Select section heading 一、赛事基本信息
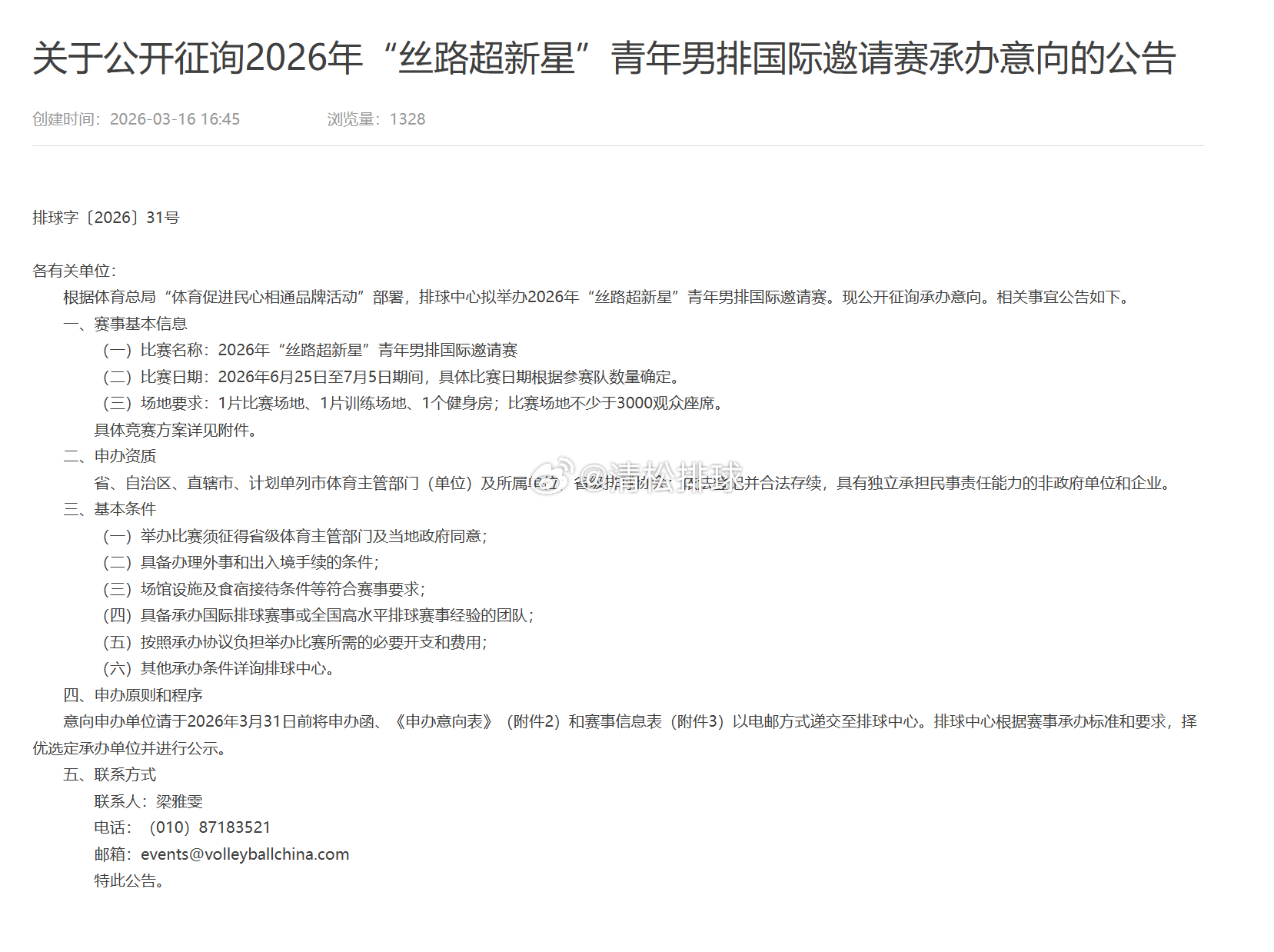This screenshot has width=1274, height=952. 125,324
